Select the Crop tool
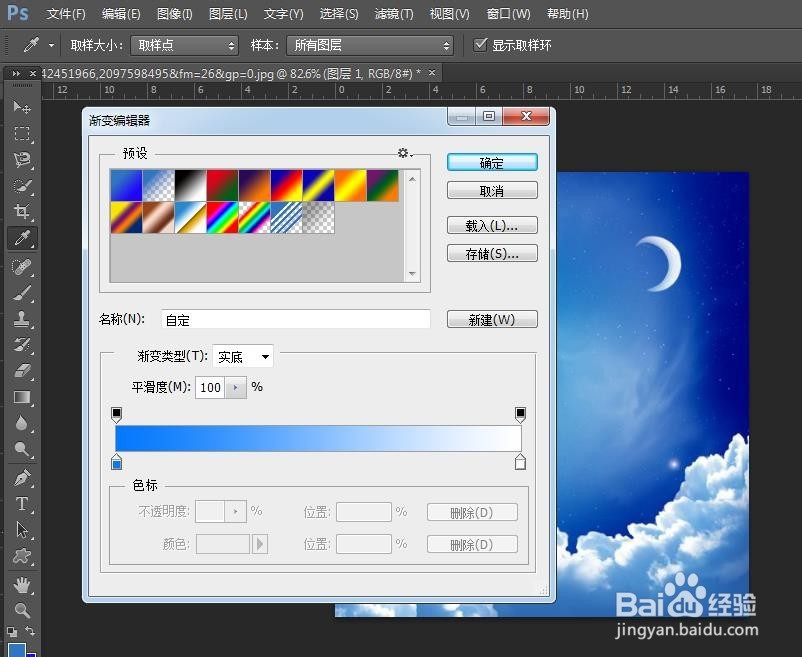Image resolution: width=802 pixels, height=657 pixels. pos(22,212)
